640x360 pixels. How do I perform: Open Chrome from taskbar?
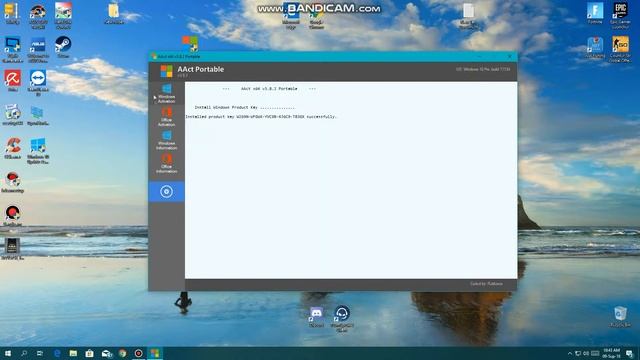pyautogui.click(x=122, y=353)
